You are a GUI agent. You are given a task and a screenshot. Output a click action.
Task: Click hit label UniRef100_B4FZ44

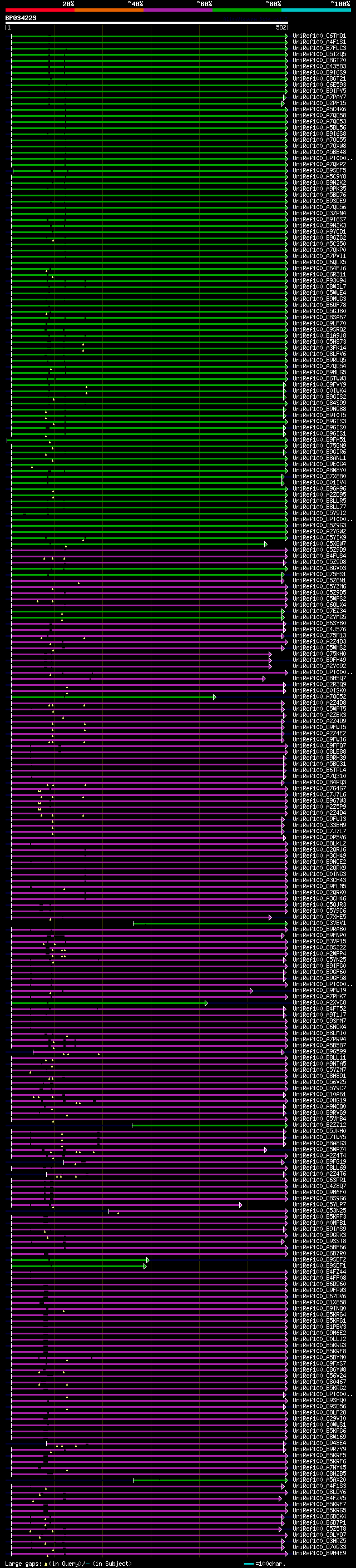319,1272
